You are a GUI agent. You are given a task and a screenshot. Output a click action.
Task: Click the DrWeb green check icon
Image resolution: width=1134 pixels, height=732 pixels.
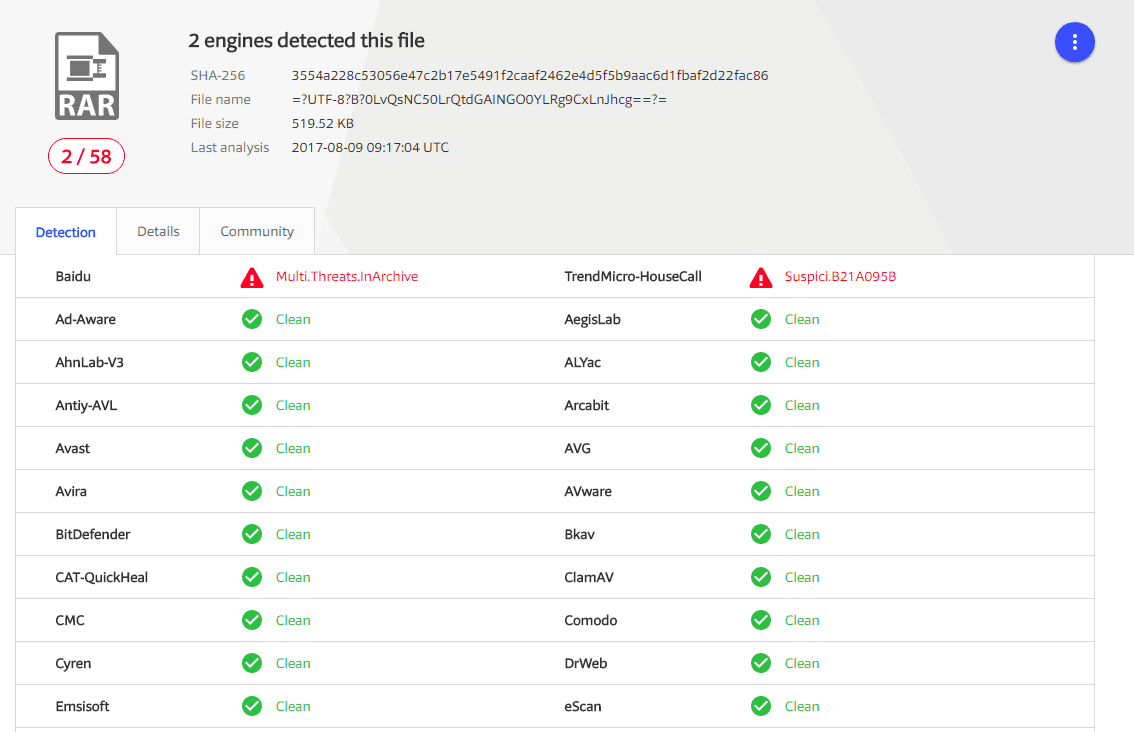(x=761, y=664)
